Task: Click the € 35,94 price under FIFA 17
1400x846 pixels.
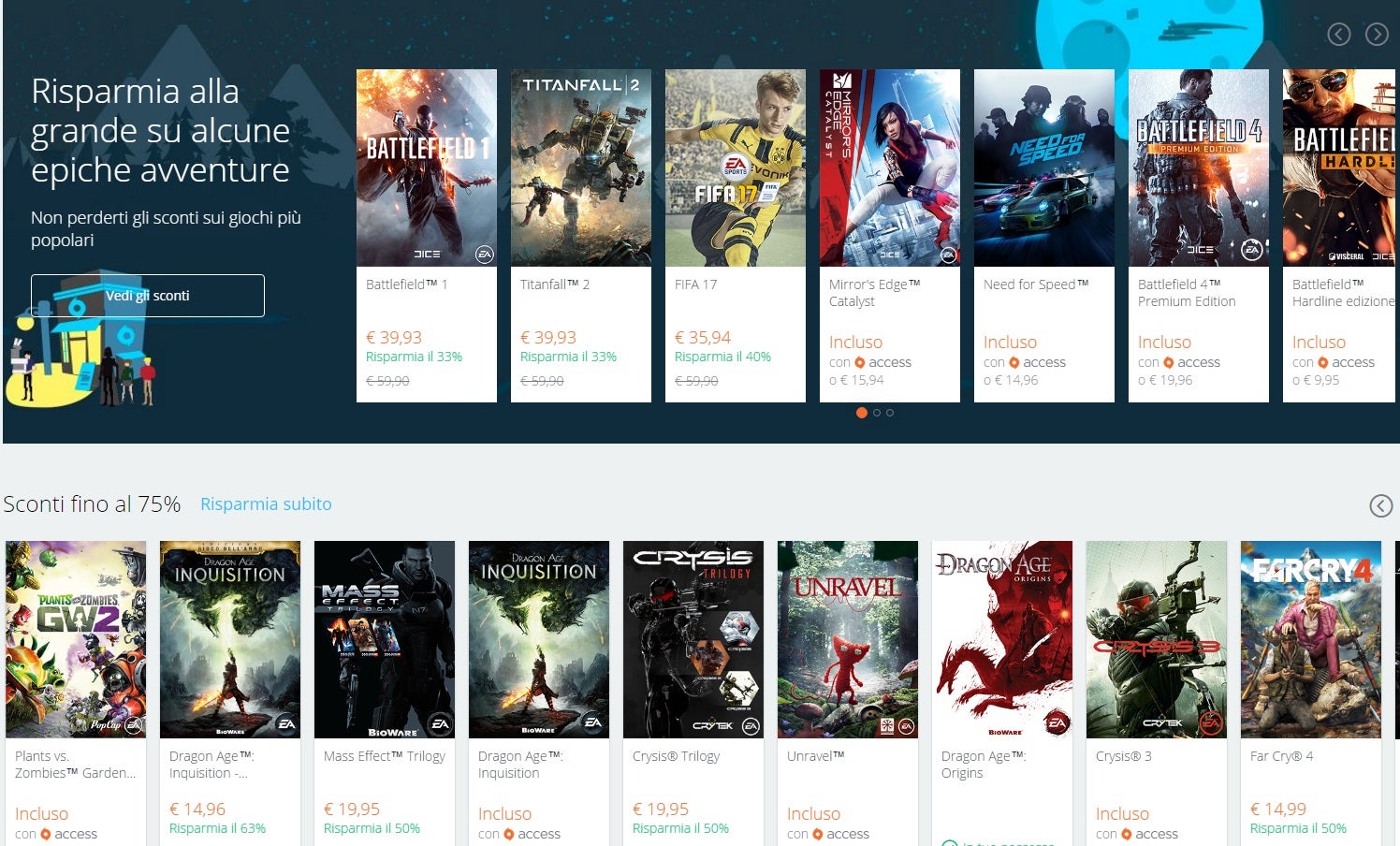Action: 703,338
